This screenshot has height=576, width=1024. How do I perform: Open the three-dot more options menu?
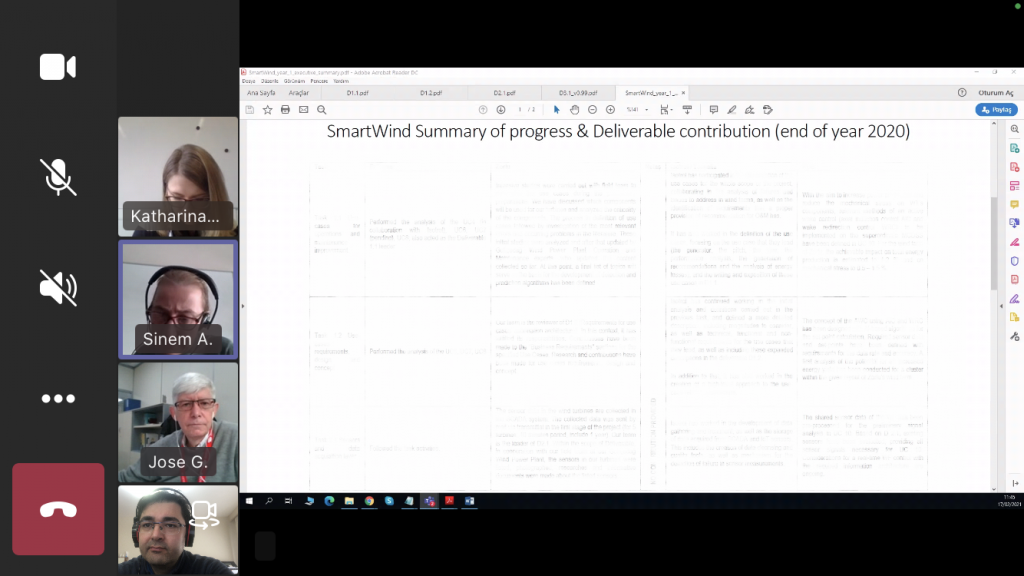[x=58, y=399]
